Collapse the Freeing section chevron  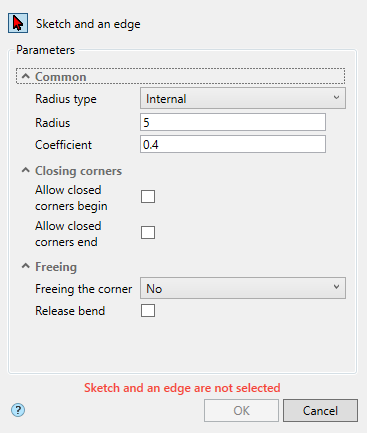26,266
